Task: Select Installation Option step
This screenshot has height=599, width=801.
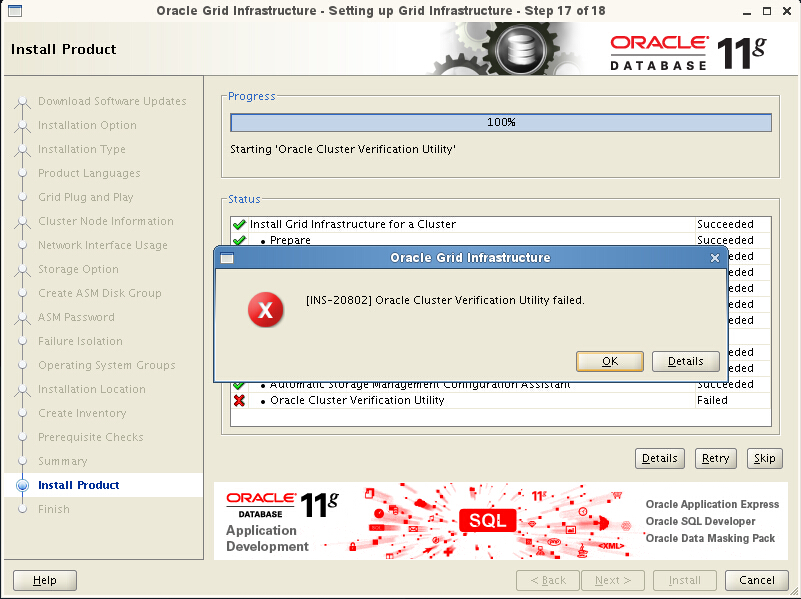Action: coord(87,125)
